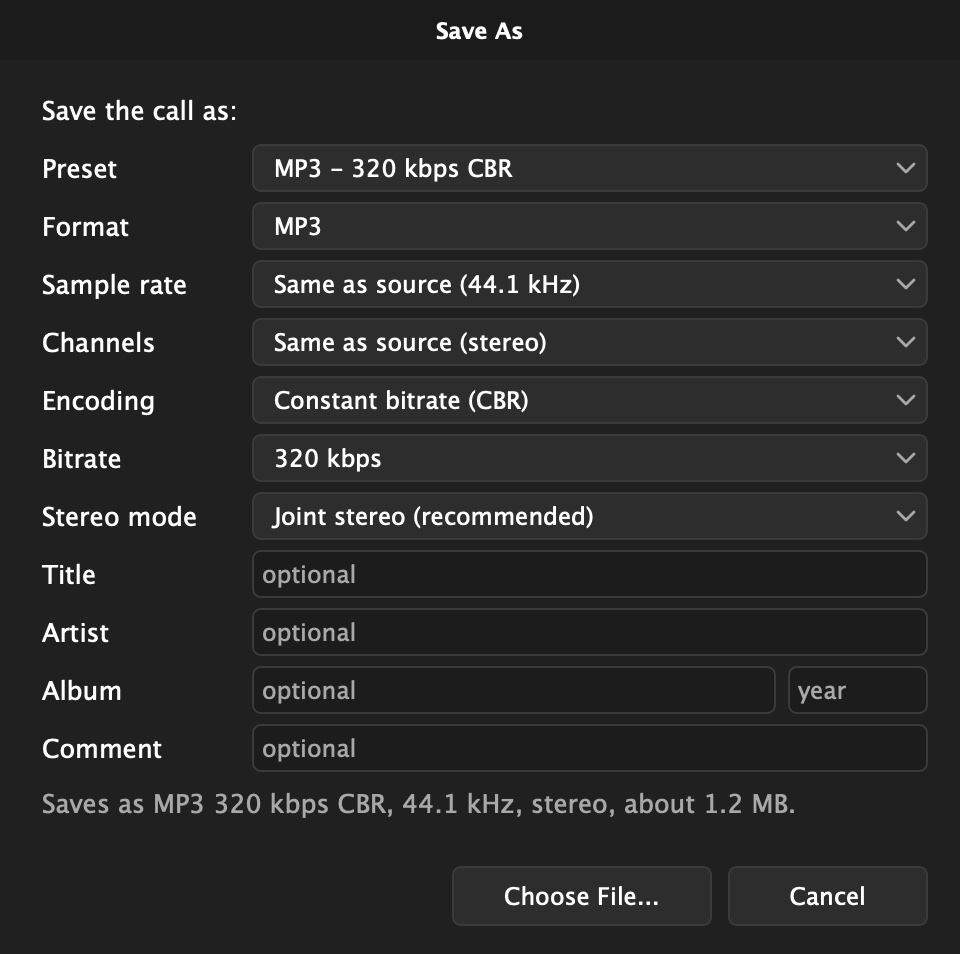Click the Encoding label
This screenshot has height=954, width=960.
[98, 401]
